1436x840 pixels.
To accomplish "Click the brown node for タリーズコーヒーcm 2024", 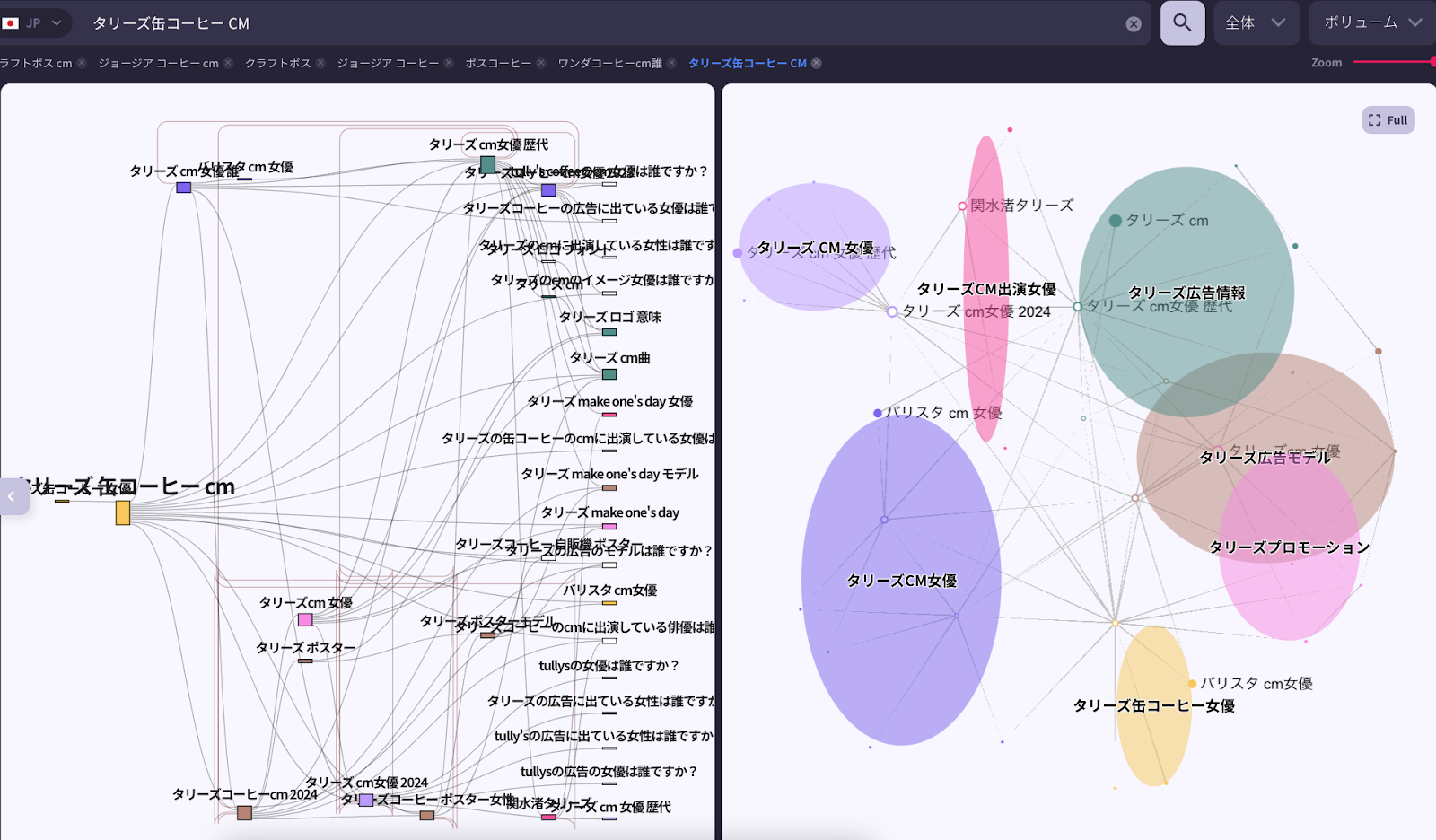I will click(x=244, y=813).
